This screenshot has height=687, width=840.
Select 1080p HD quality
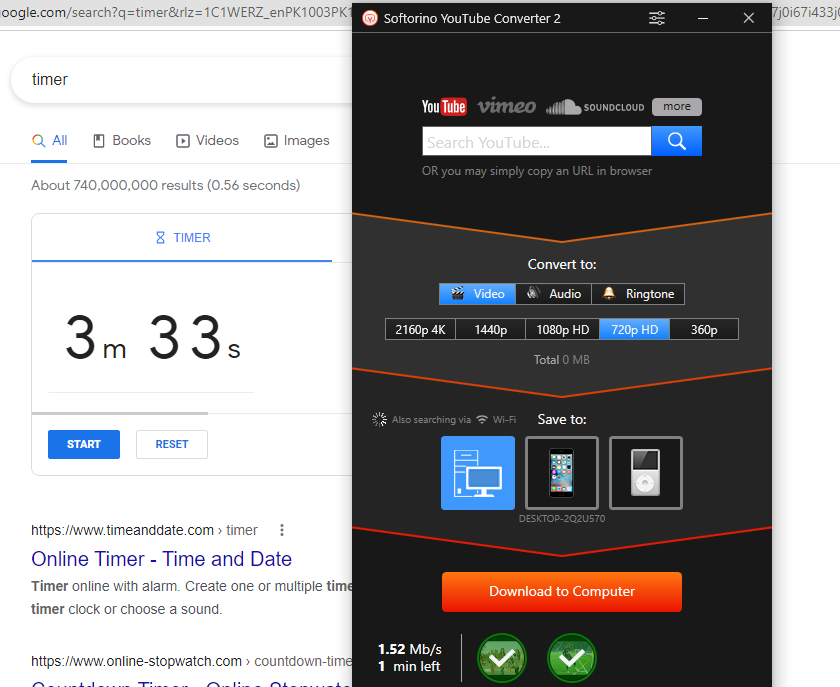coord(562,329)
